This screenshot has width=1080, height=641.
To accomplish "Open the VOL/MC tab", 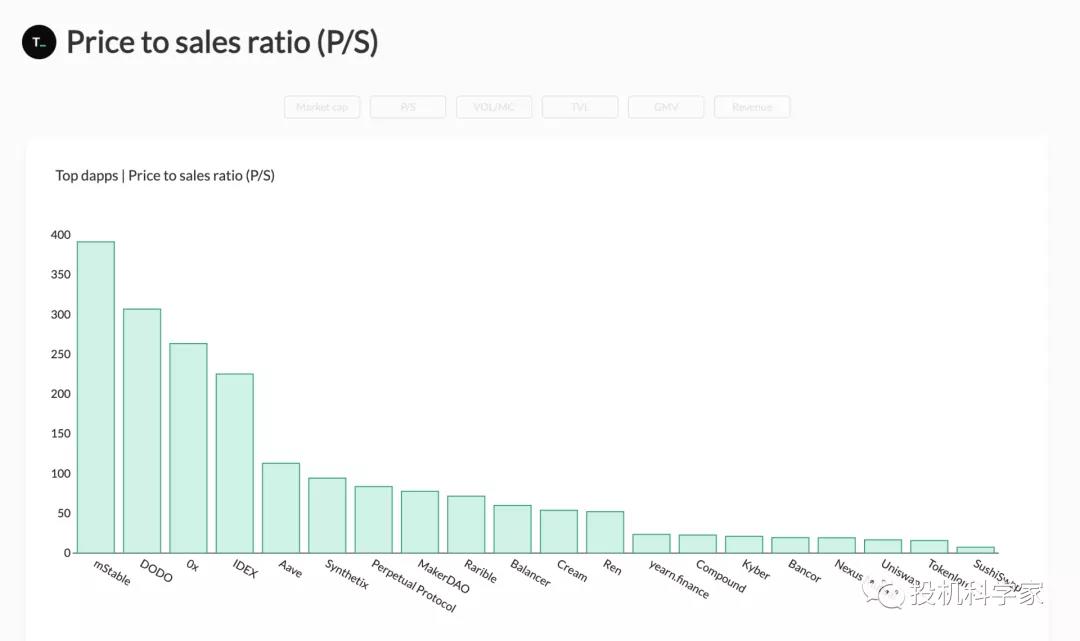I will click(494, 107).
